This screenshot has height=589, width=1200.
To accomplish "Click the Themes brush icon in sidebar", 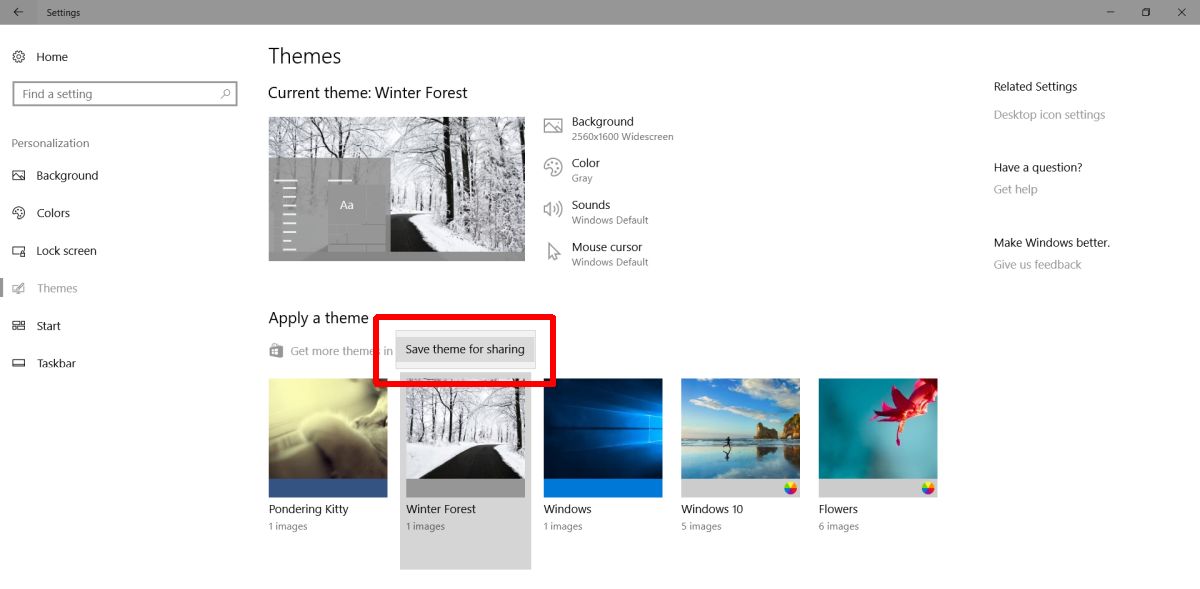I will click(18, 288).
